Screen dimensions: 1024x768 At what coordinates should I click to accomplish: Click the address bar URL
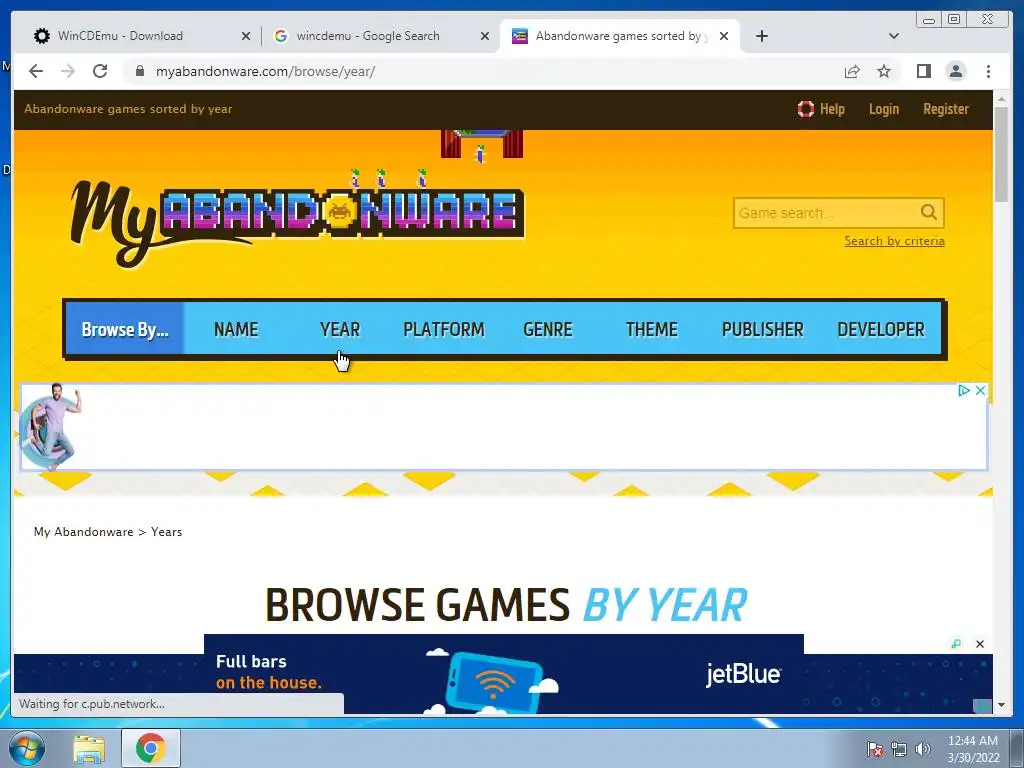tap(265, 71)
